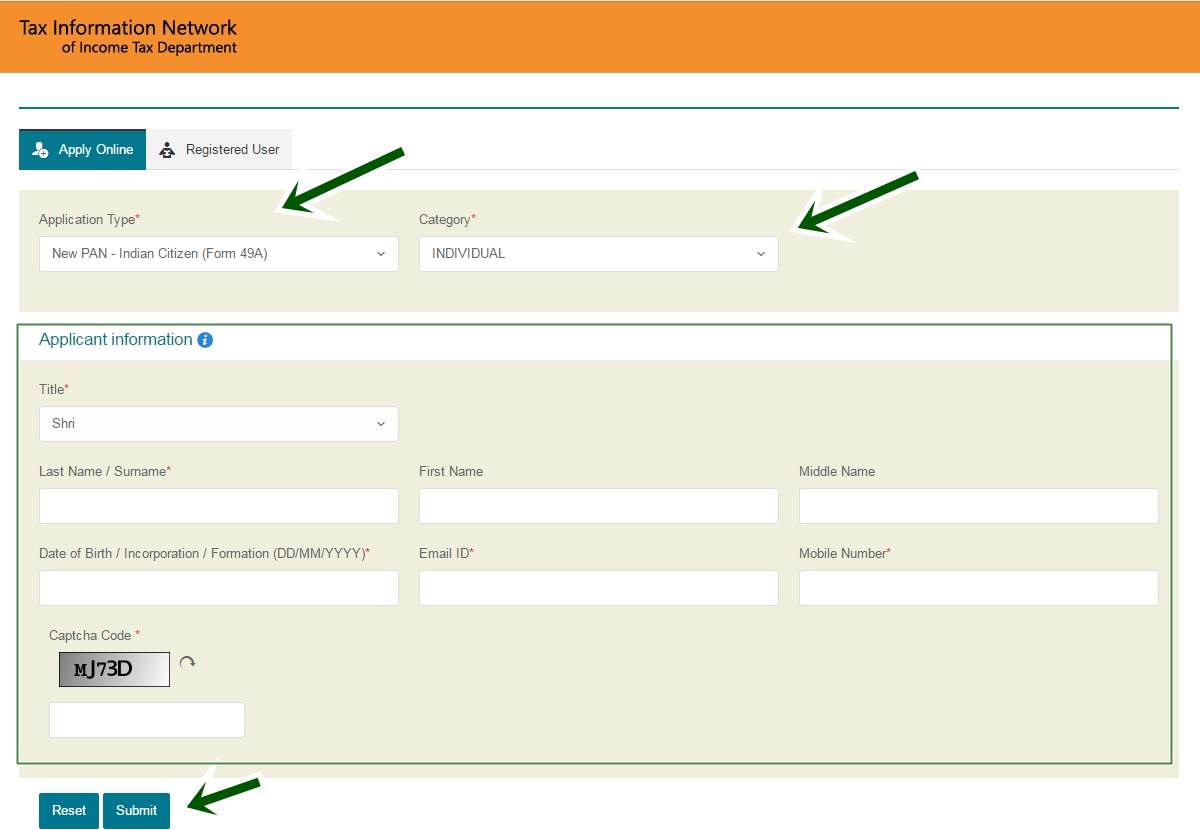
Task: Click the info icon beside Applicant information
Action: point(205,340)
